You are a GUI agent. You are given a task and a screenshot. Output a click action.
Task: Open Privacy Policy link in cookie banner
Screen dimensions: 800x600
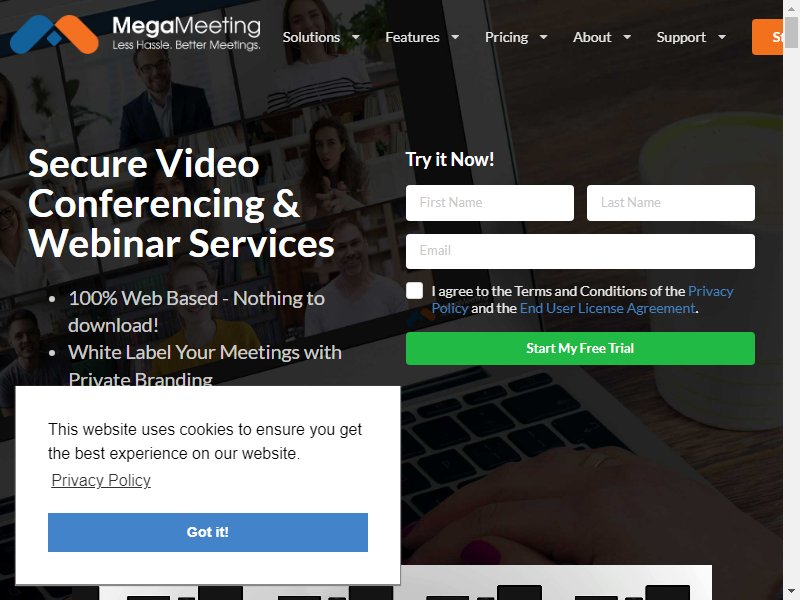[x=101, y=480]
